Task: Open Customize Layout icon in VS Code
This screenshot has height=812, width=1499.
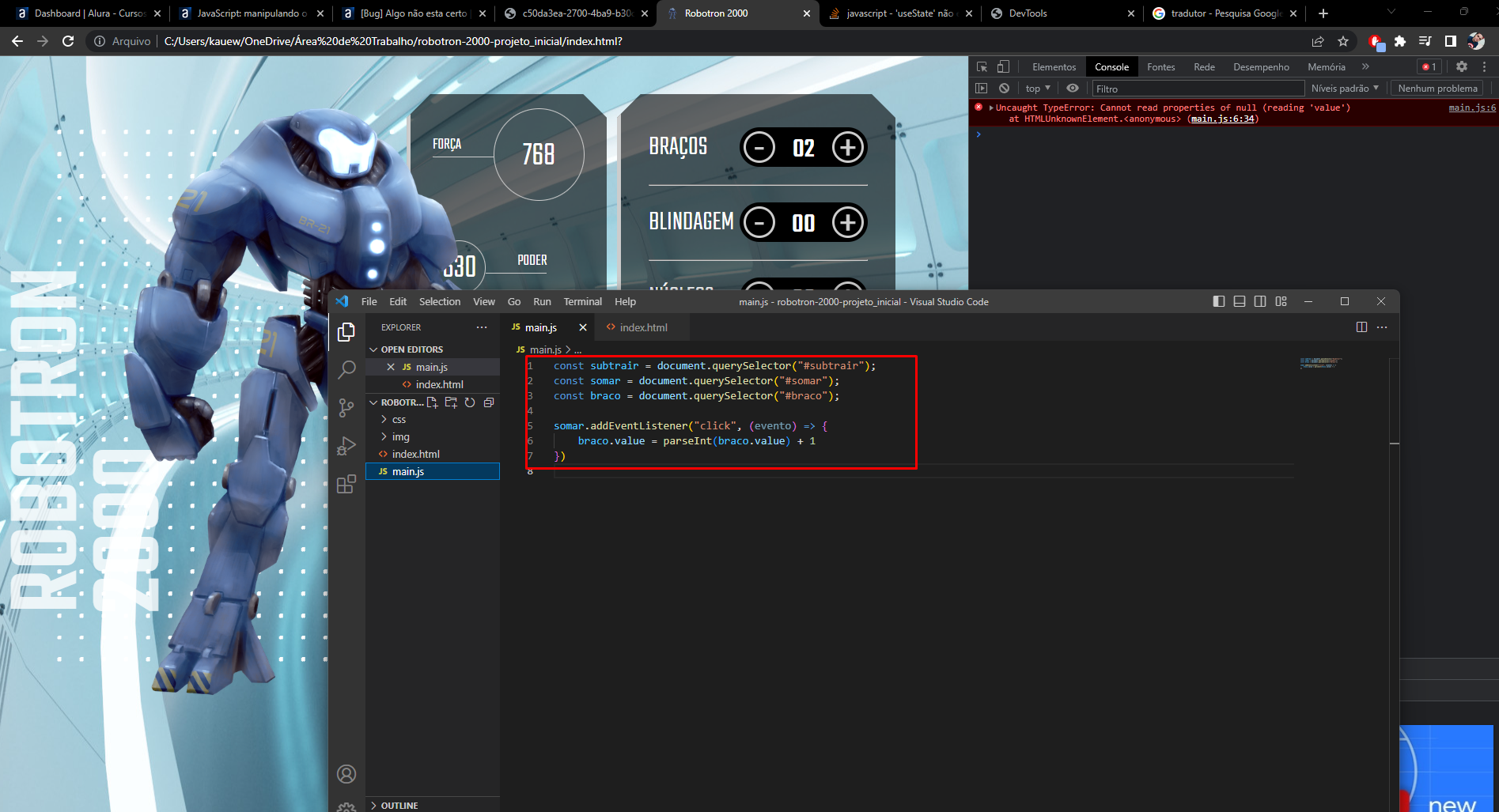Action: coord(1281,301)
